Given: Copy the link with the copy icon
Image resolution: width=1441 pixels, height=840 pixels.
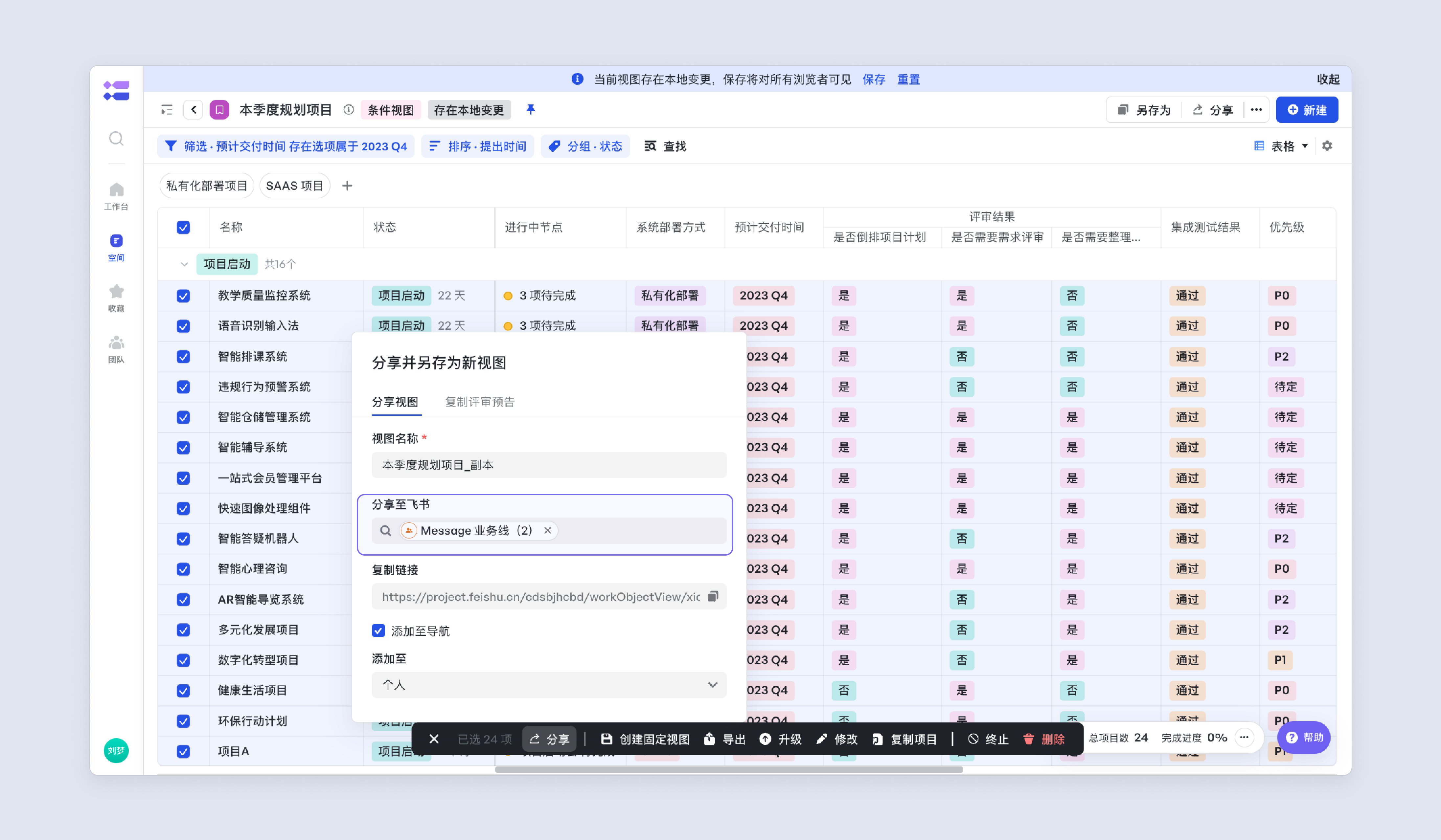Looking at the screenshot, I should point(713,596).
